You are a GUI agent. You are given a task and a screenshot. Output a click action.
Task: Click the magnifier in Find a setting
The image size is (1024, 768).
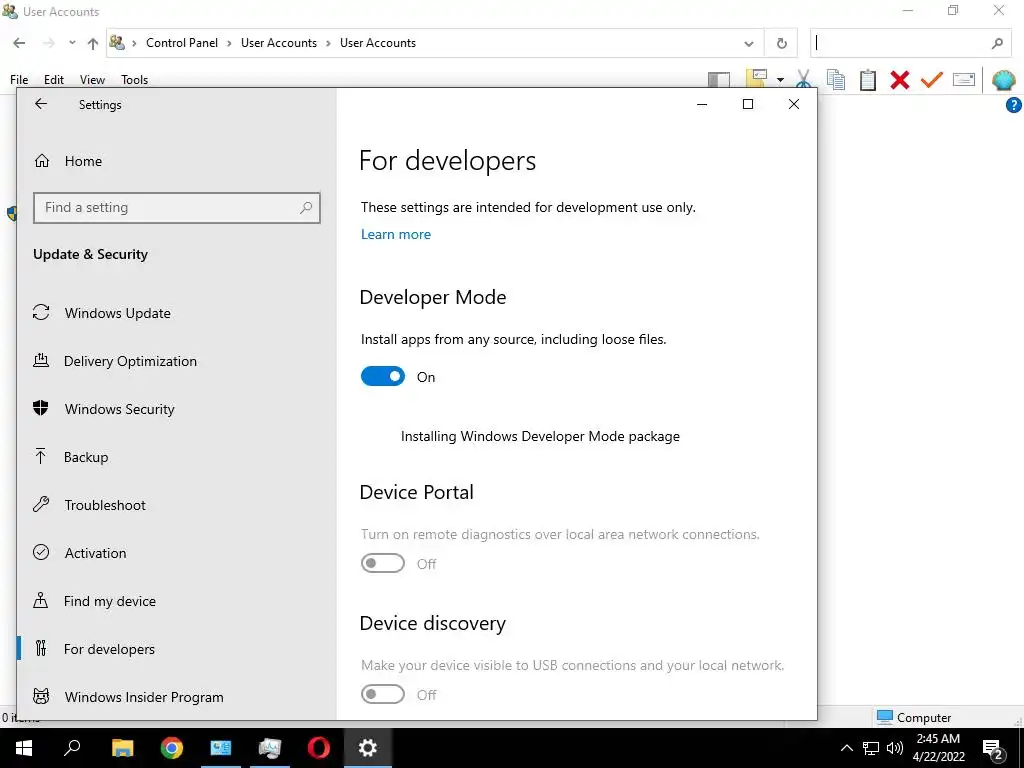(x=306, y=208)
